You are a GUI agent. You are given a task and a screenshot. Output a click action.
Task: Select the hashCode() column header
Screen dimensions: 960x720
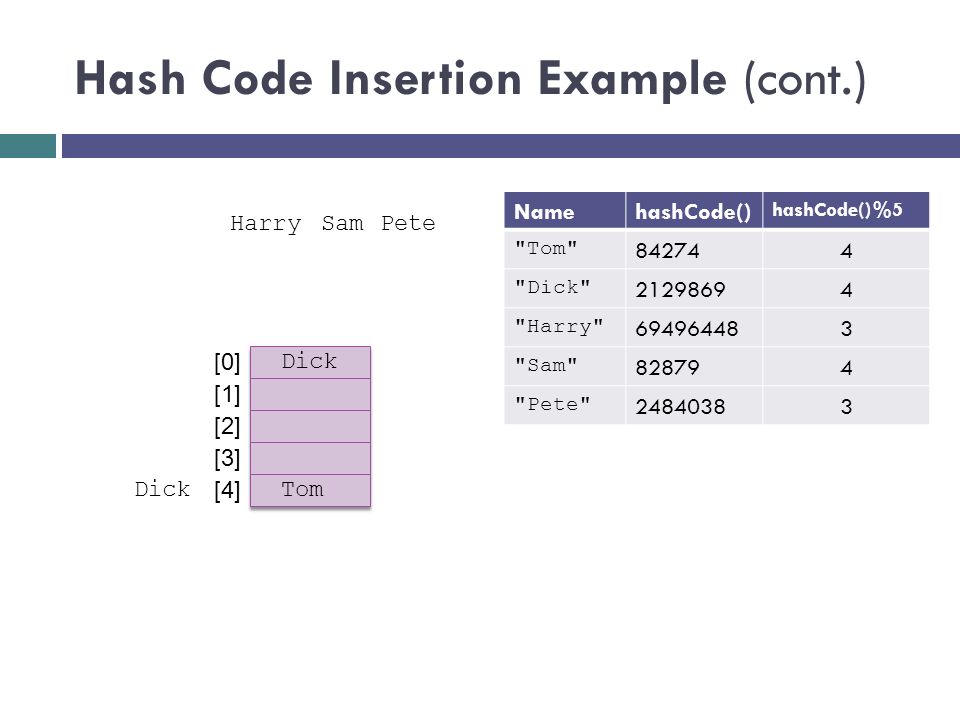694,211
